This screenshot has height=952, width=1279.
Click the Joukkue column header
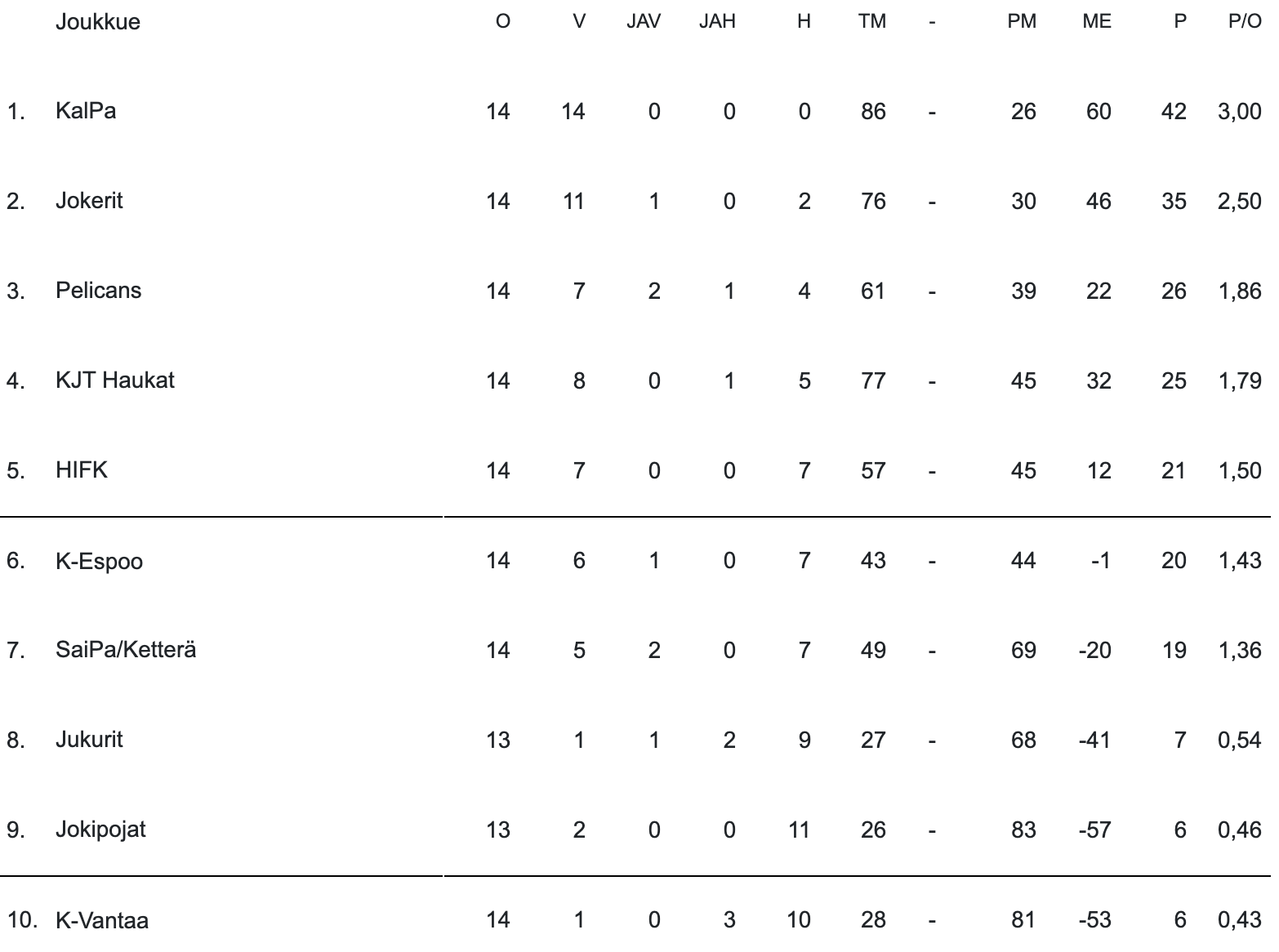tap(98, 22)
